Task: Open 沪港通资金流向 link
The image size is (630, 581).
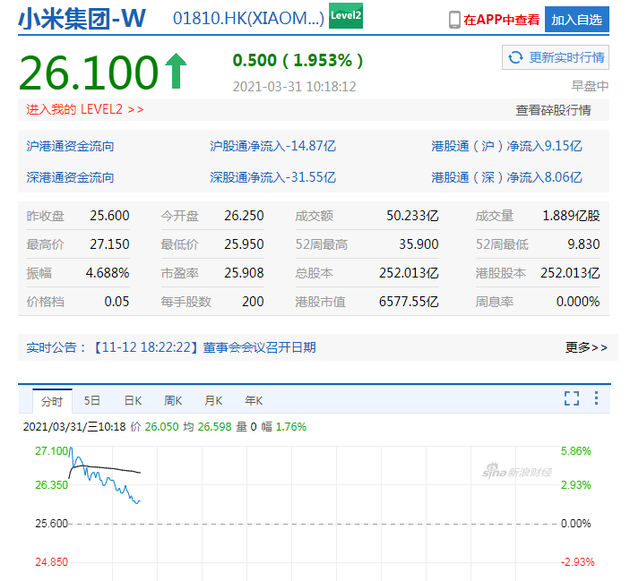Action: pos(70,146)
